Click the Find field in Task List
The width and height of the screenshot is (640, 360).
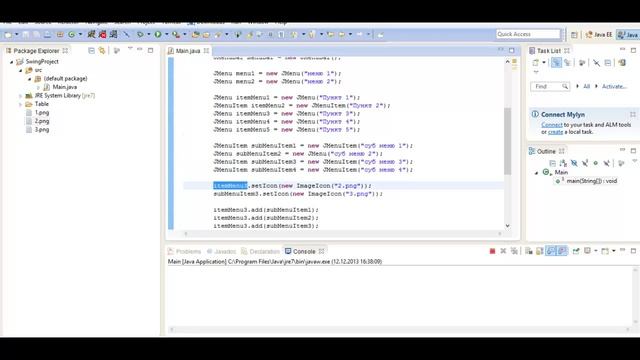[550, 87]
